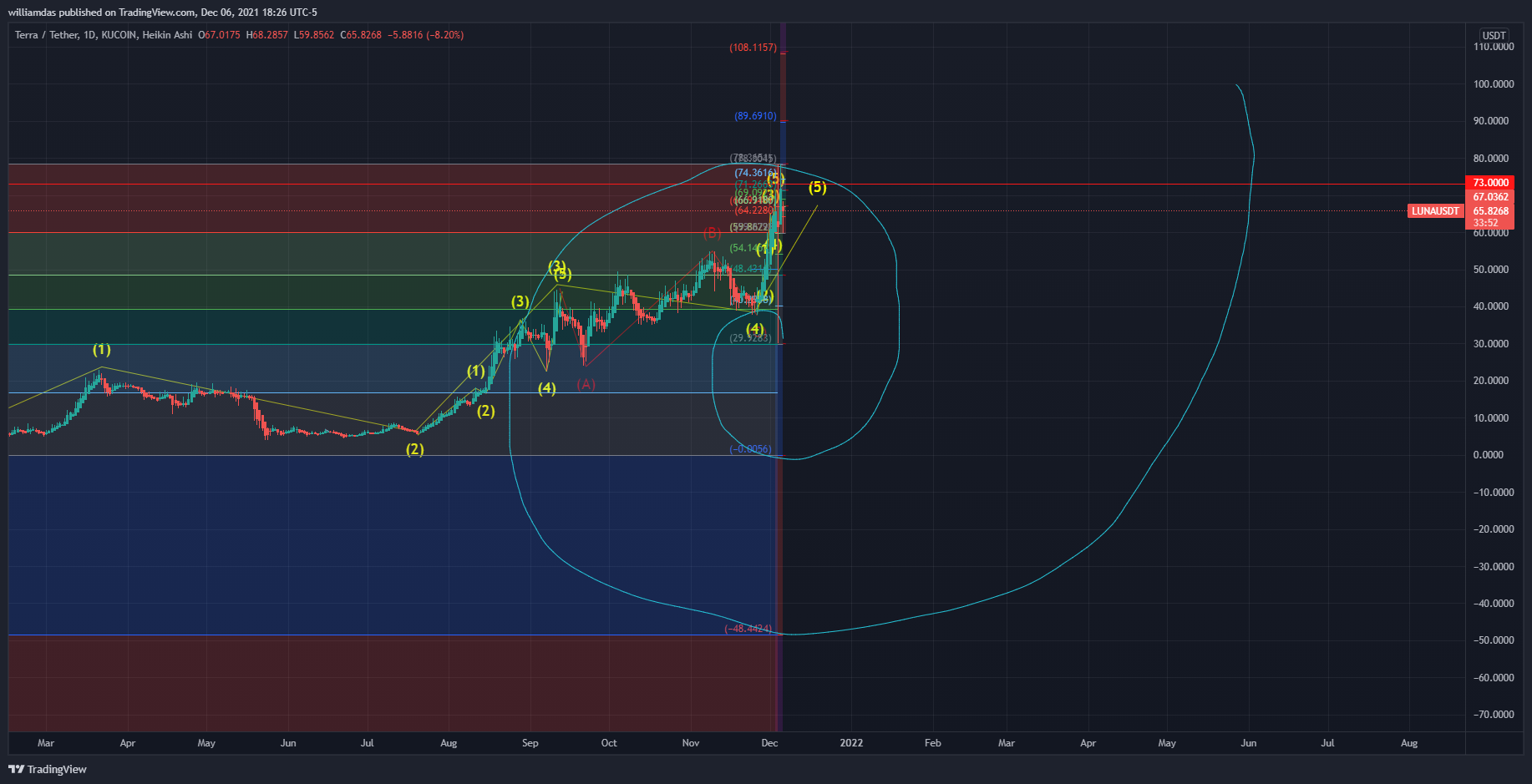Click the blue (89.6910) level label
Image resolution: width=1532 pixels, height=784 pixels.
click(755, 116)
